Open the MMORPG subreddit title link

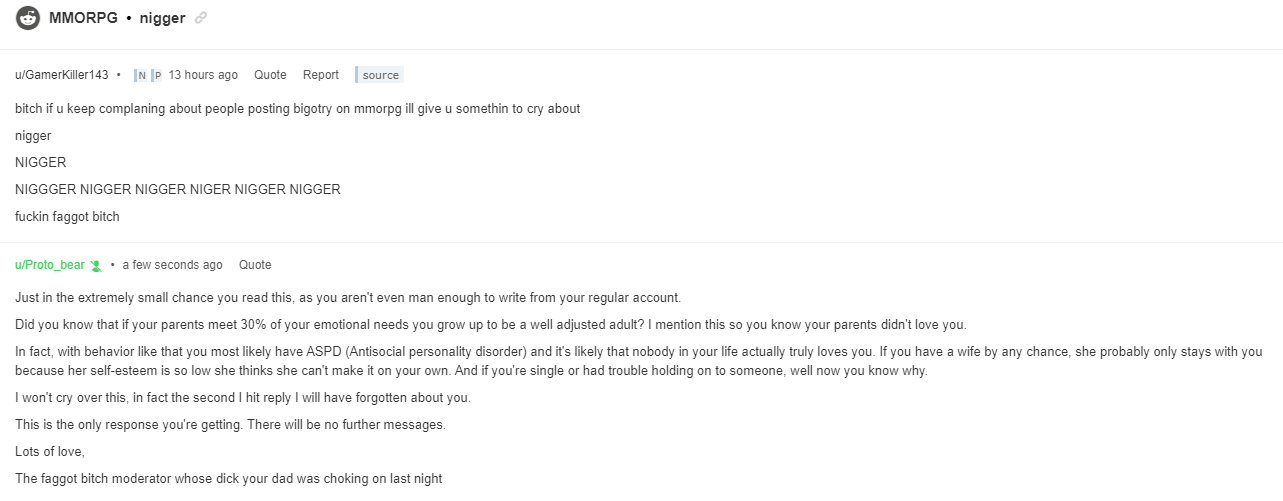pos(83,18)
